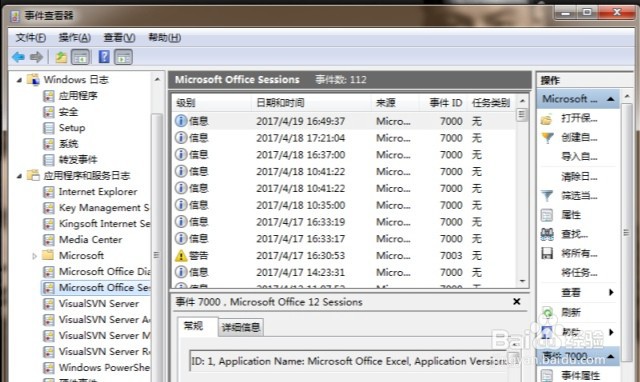
Task: Sort events by 来源 column header
Action: point(395,102)
